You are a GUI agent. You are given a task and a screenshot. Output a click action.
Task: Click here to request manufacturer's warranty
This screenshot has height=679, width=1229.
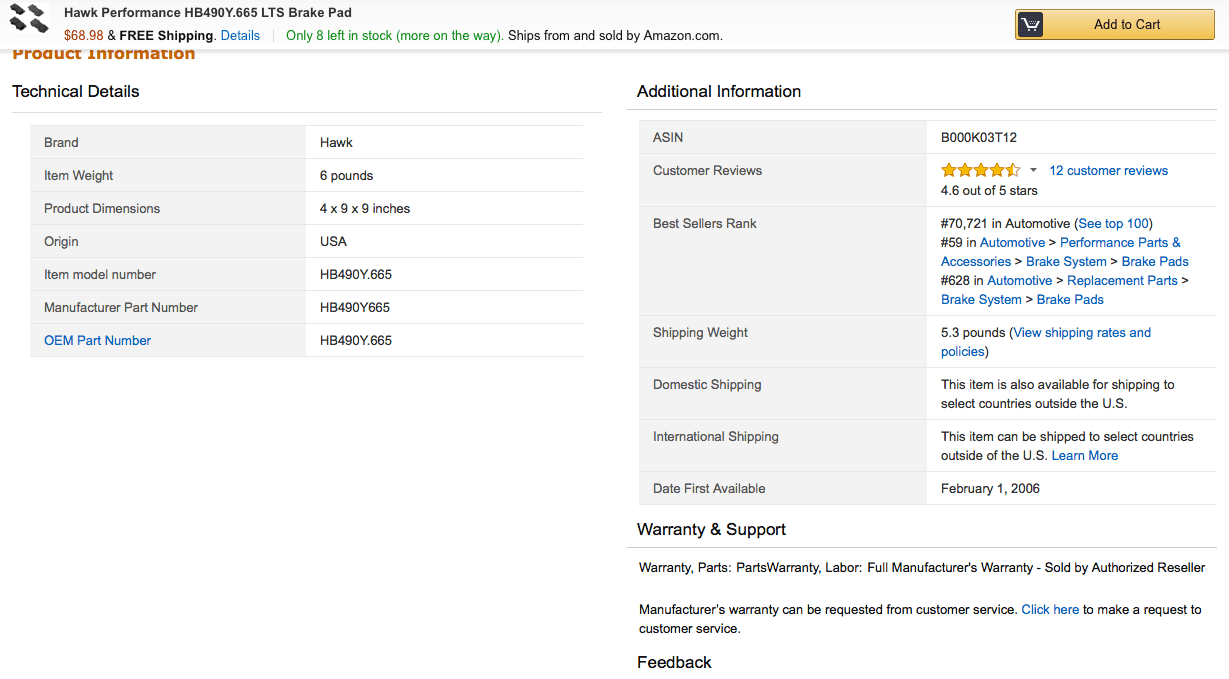coord(1049,609)
